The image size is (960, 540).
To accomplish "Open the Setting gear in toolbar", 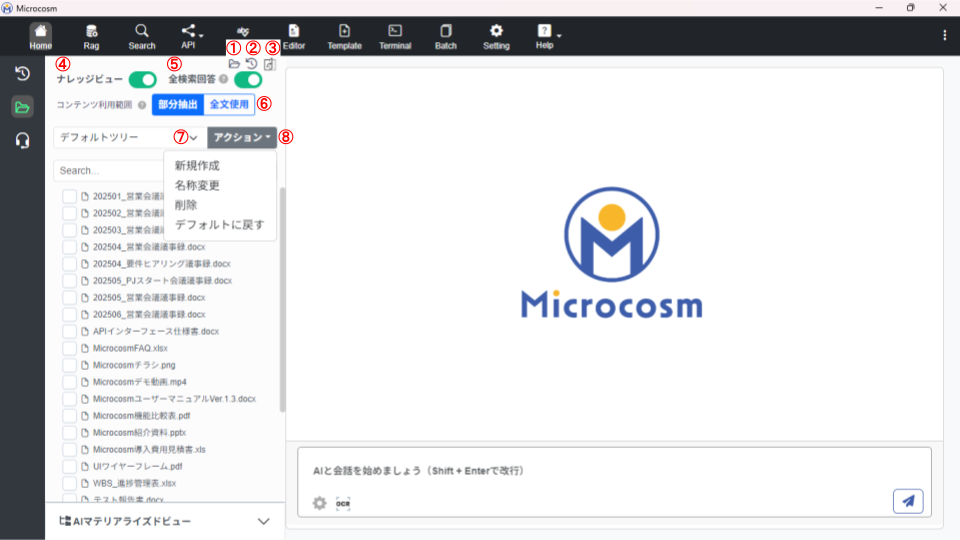I will (496, 37).
